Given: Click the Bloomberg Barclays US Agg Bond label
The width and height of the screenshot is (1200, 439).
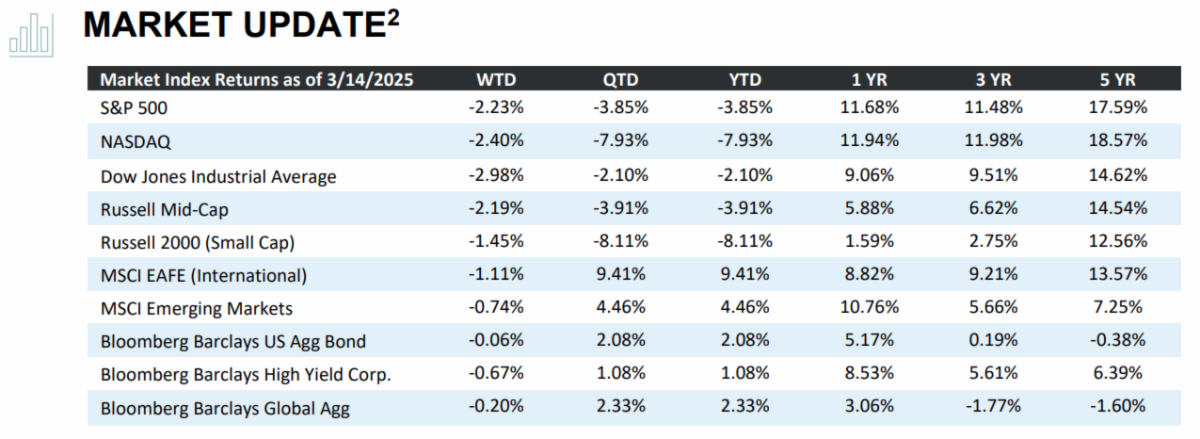Looking at the screenshot, I should click(x=233, y=341).
